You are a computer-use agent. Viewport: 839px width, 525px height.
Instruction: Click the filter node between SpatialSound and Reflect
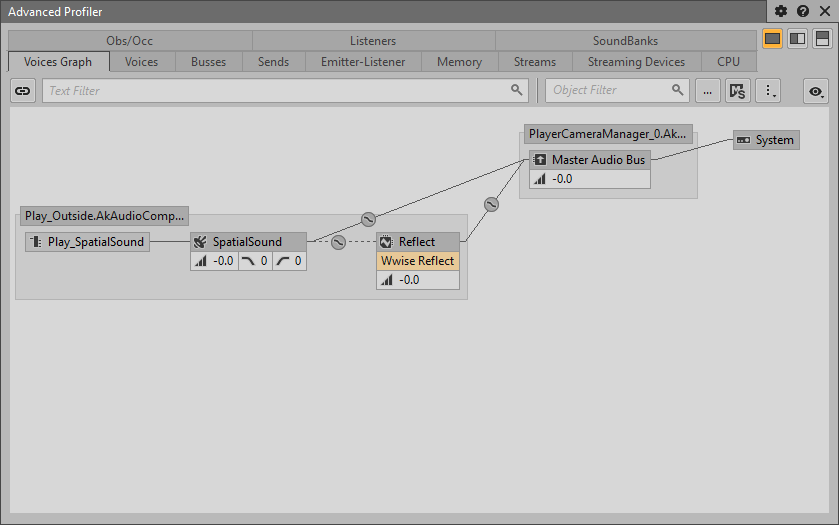pos(338,242)
